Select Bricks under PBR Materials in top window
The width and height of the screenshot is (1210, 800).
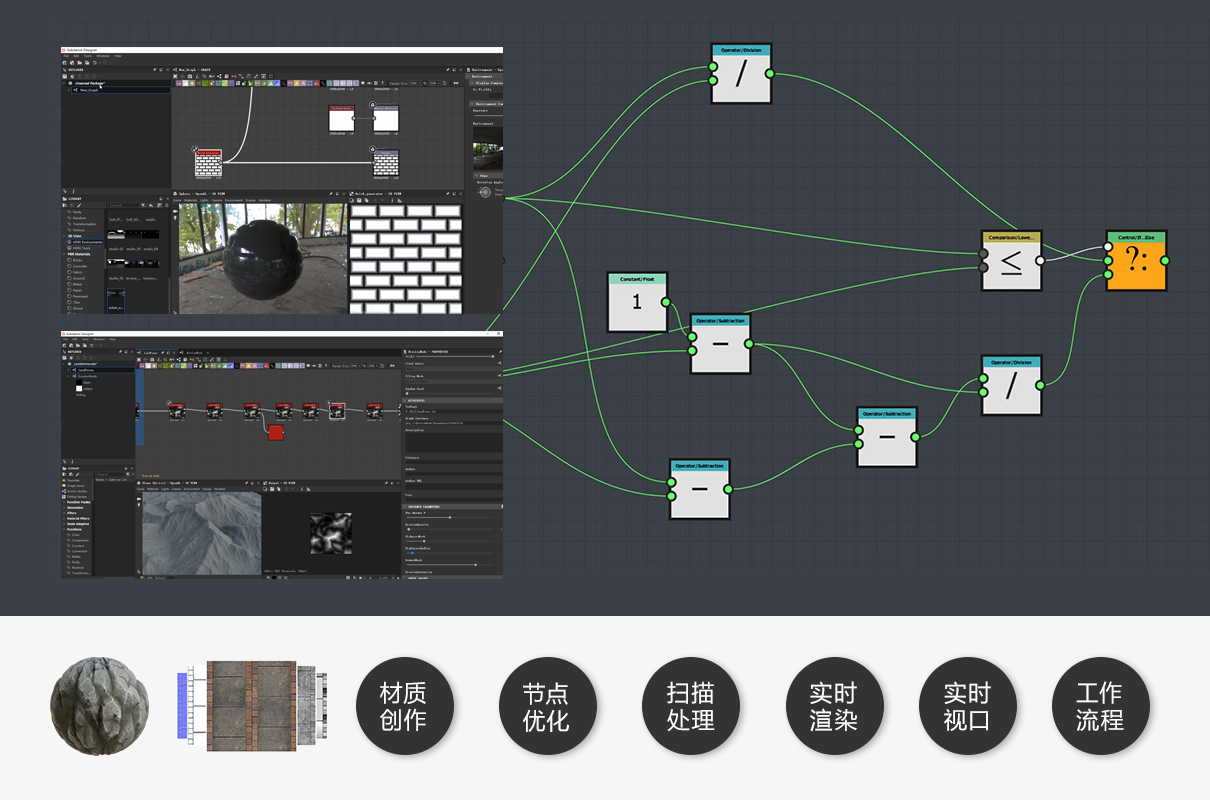[77, 260]
